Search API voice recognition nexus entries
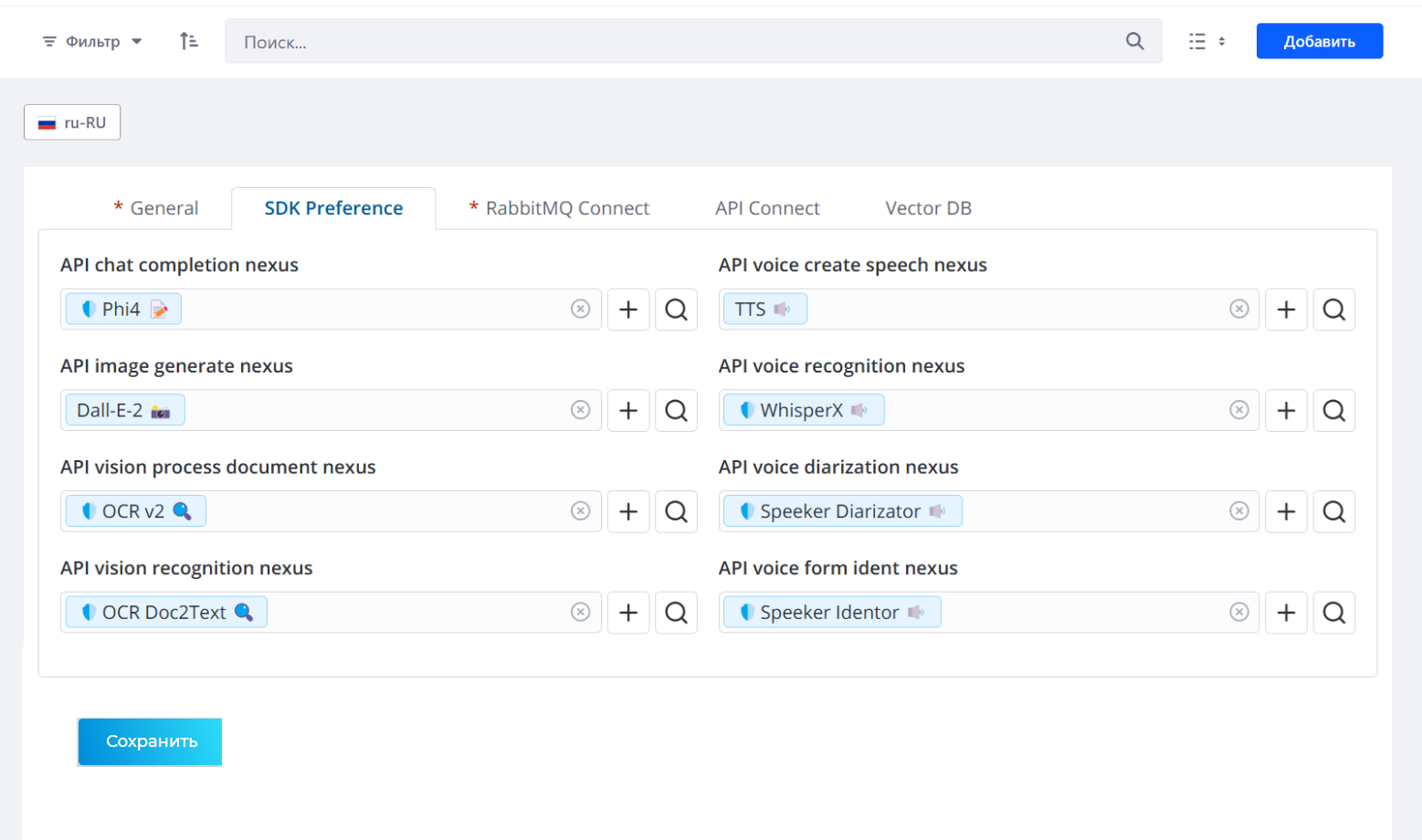 pos(1333,411)
